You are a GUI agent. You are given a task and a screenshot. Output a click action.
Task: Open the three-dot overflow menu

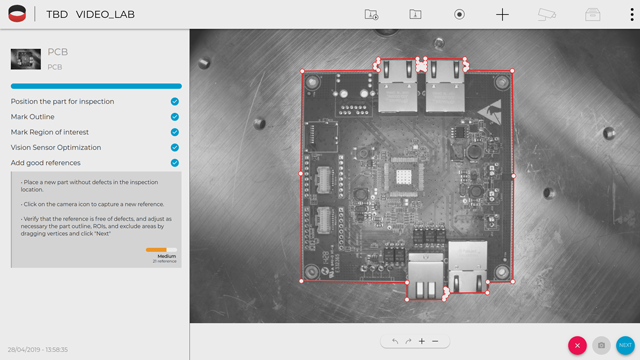(x=632, y=15)
